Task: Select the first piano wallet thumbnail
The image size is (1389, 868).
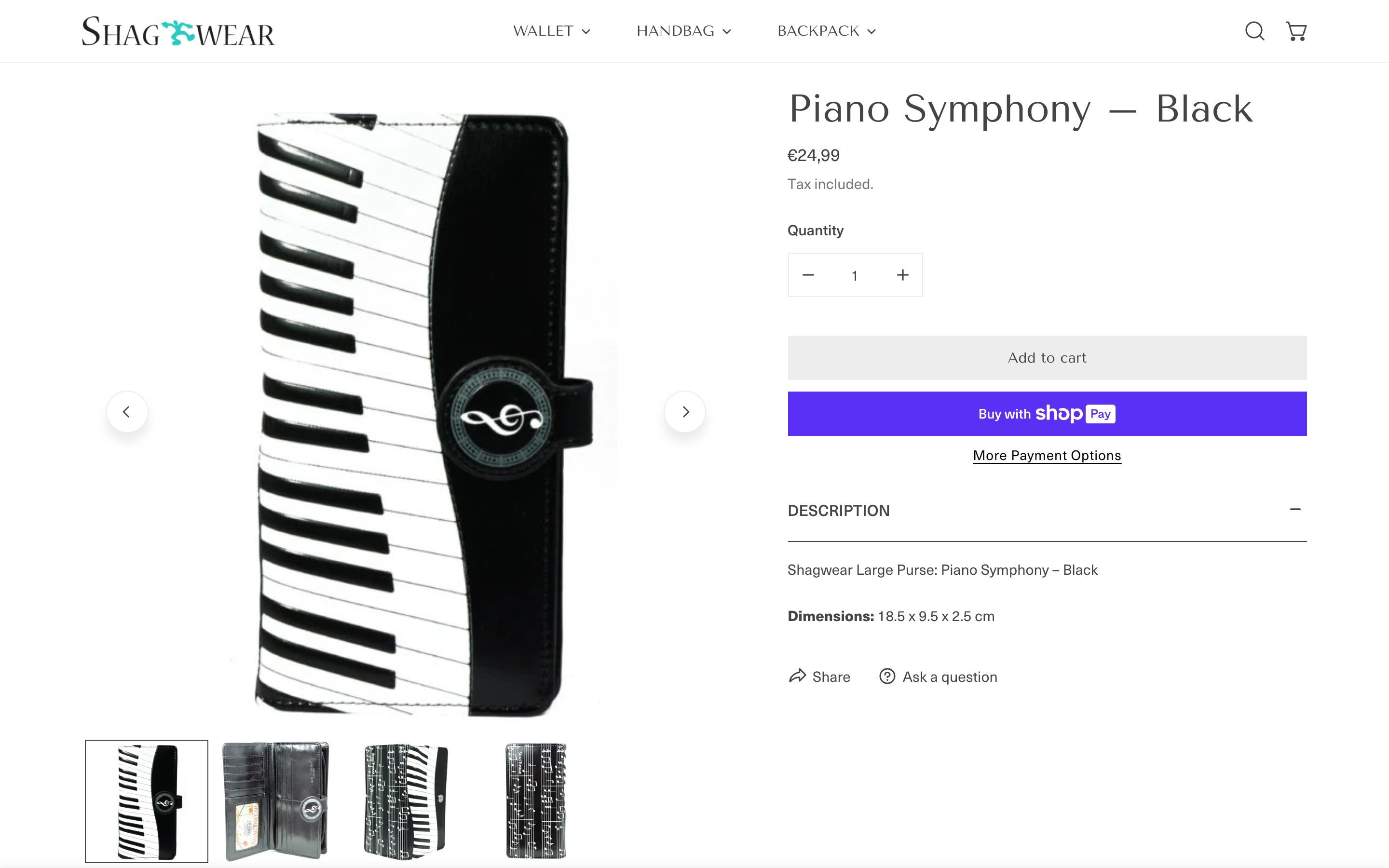Action: coord(146,801)
